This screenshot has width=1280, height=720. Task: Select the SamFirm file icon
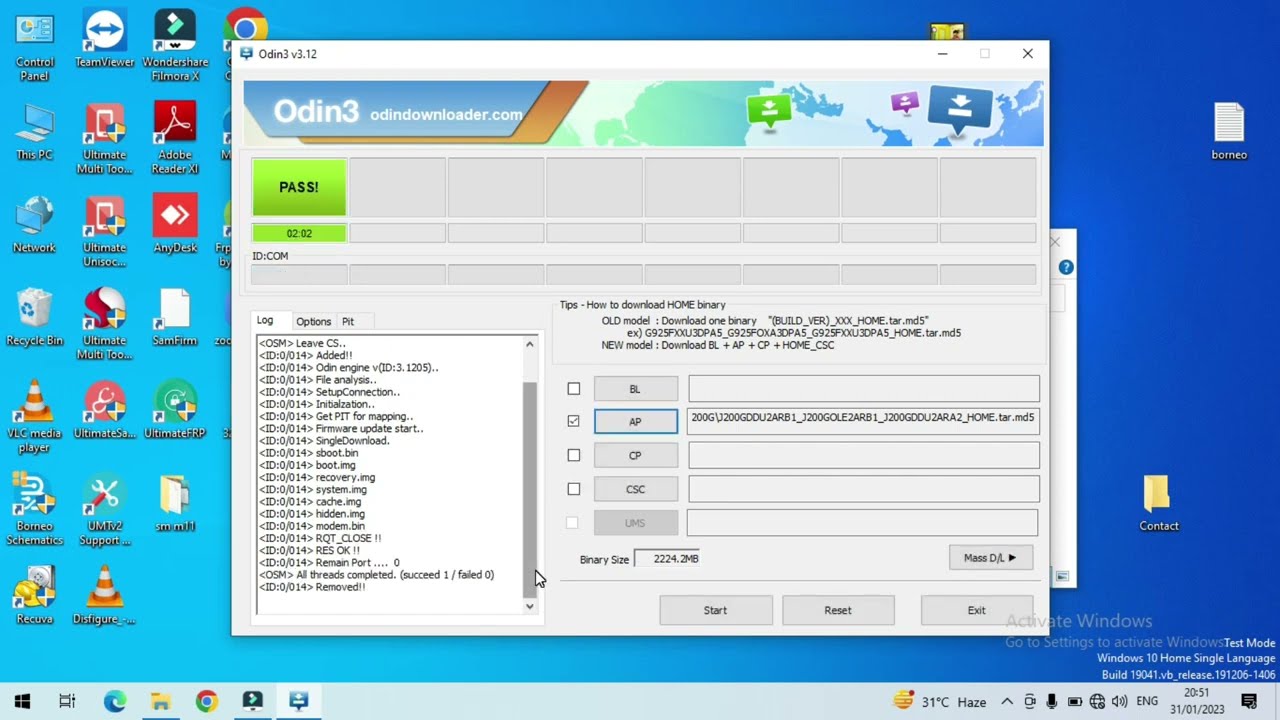pos(175,318)
